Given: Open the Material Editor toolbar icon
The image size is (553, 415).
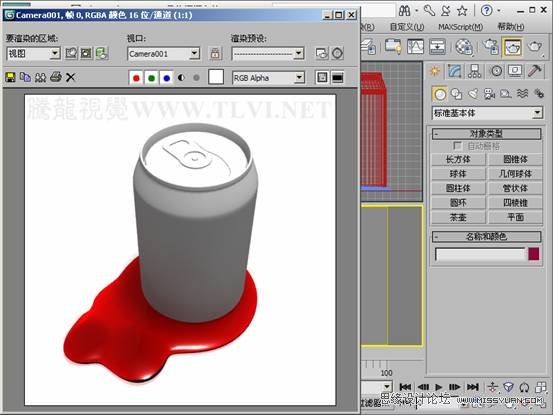Looking at the screenshot, I should 464,47.
